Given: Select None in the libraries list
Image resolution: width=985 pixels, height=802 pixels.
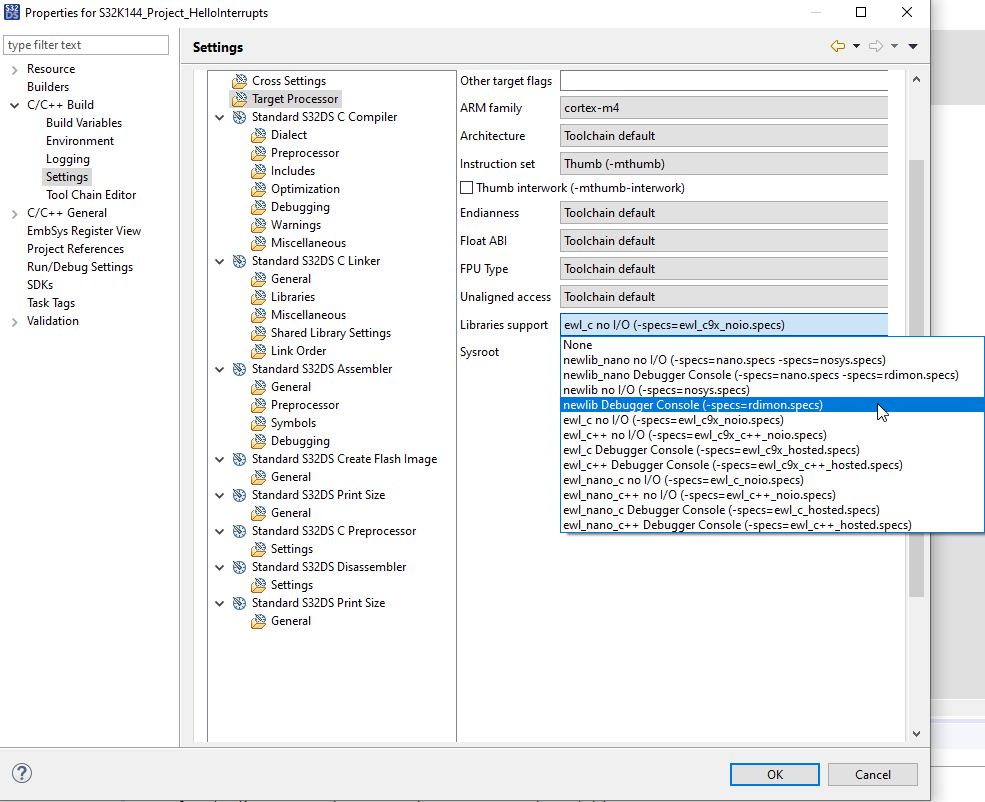Looking at the screenshot, I should tap(578, 345).
